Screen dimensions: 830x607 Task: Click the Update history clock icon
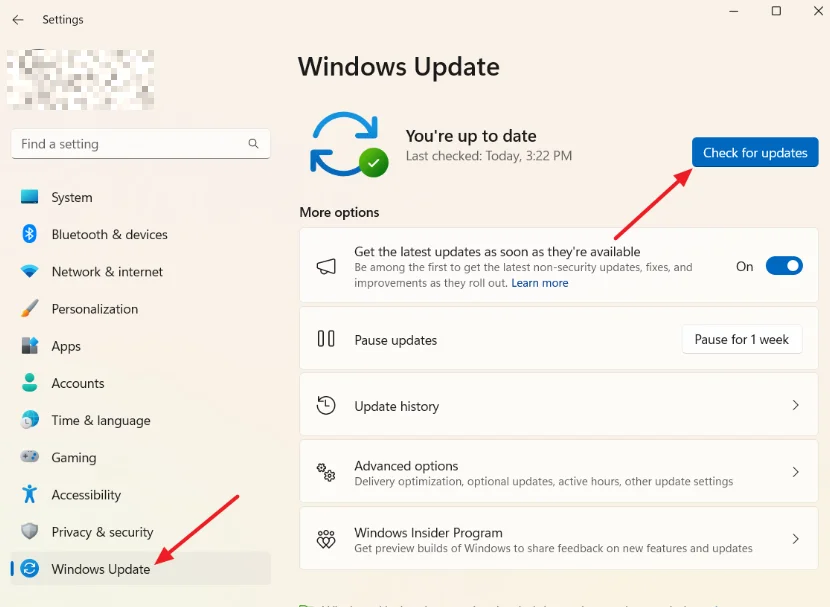[x=326, y=405]
